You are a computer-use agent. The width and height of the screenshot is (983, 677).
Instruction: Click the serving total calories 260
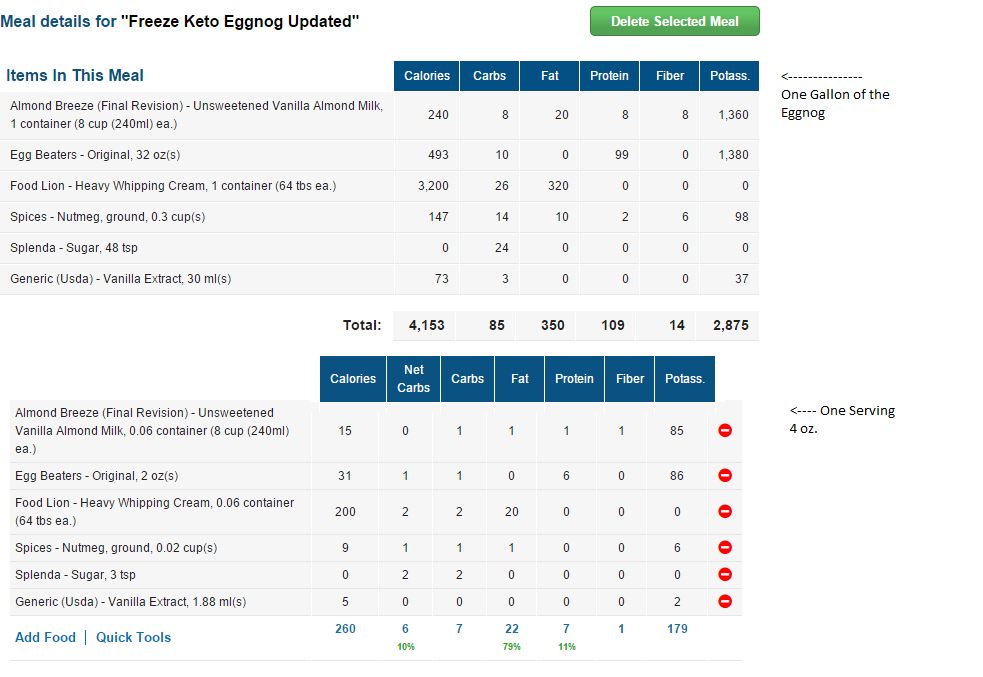click(345, 629)
